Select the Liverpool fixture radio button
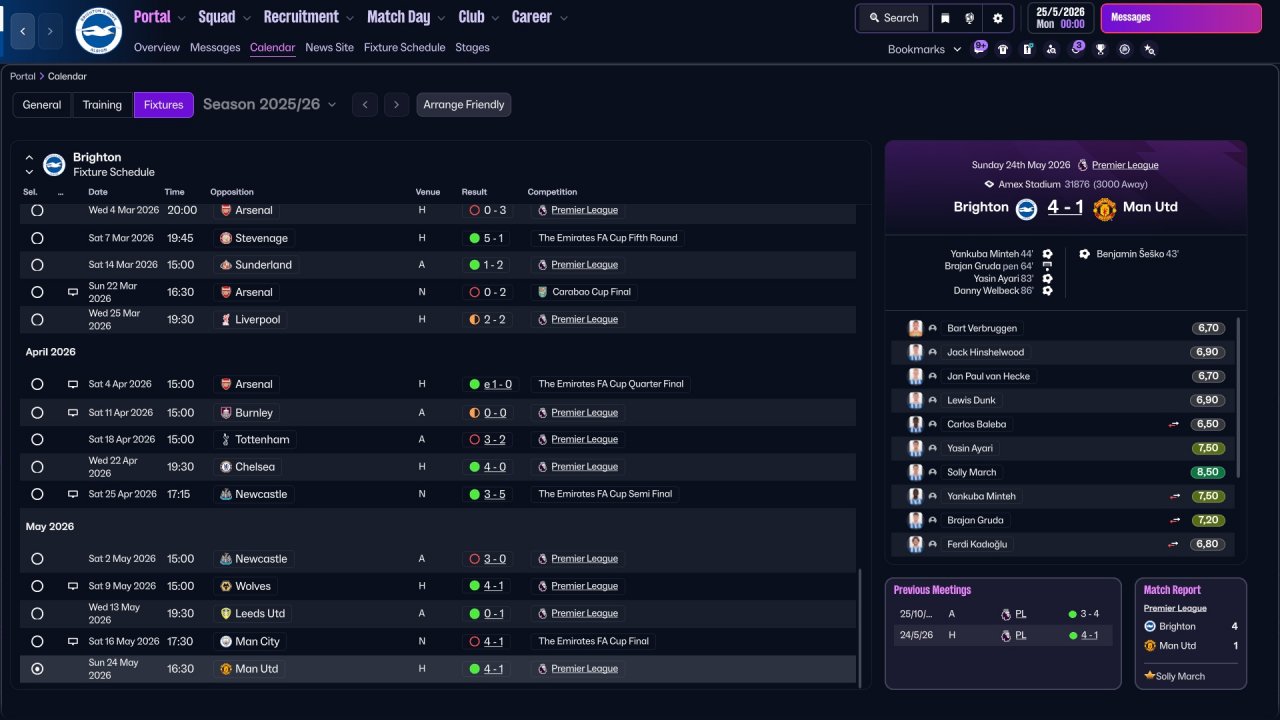This screenshot has height=720, width=1280. point(37,320)
